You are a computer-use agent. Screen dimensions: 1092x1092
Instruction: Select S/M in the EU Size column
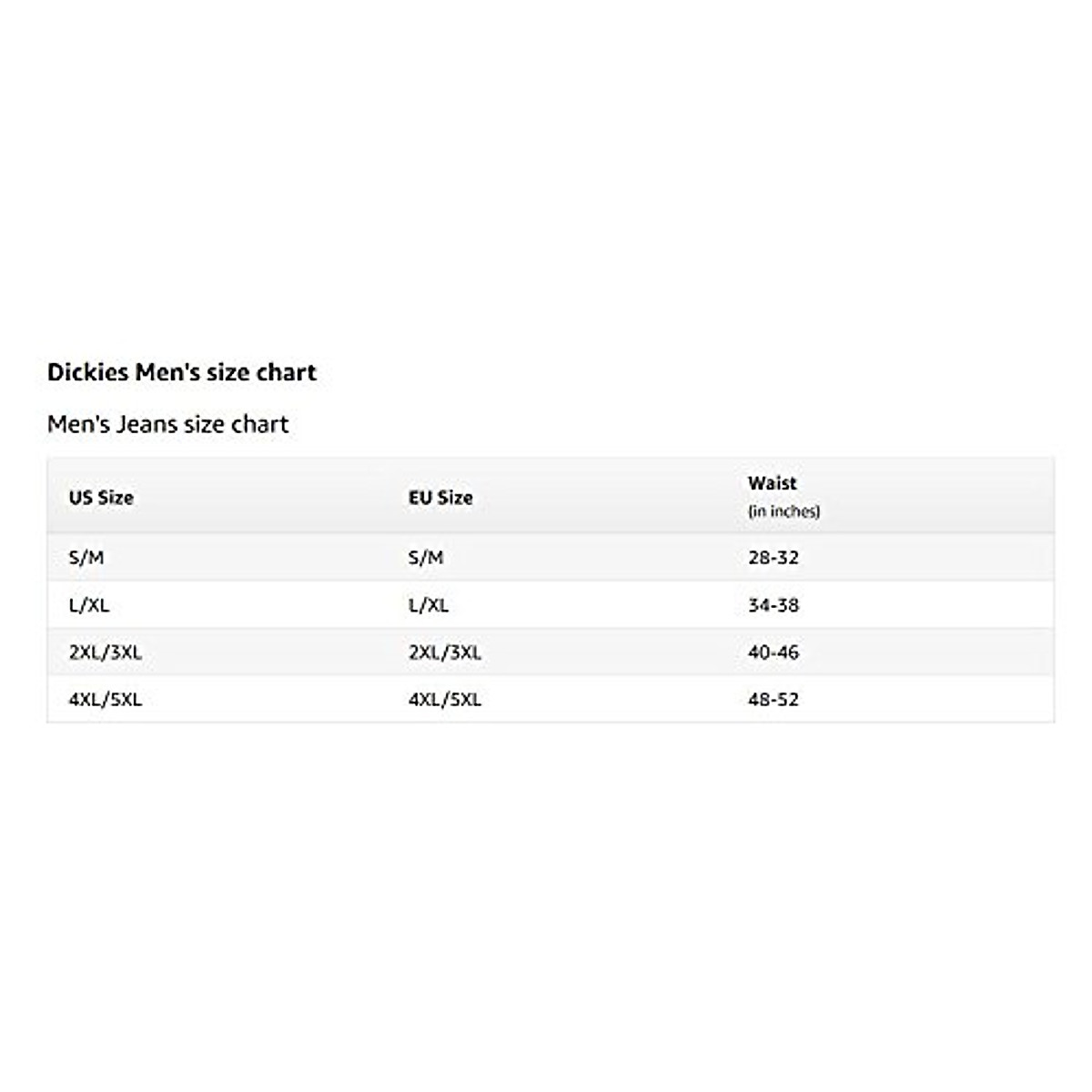pyautogui.click(x=426, y=558)
